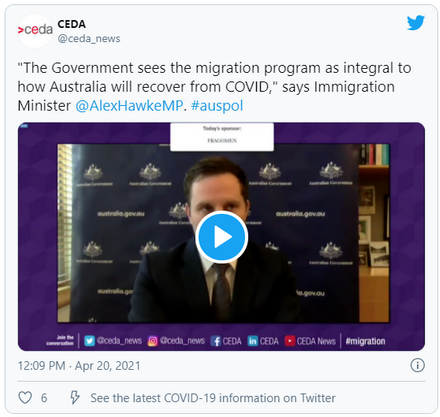The image size is (440, 417).
Task: Open tweet timestamp 12:09 PM Apr 20, 2021
Action: coord(79,366)
